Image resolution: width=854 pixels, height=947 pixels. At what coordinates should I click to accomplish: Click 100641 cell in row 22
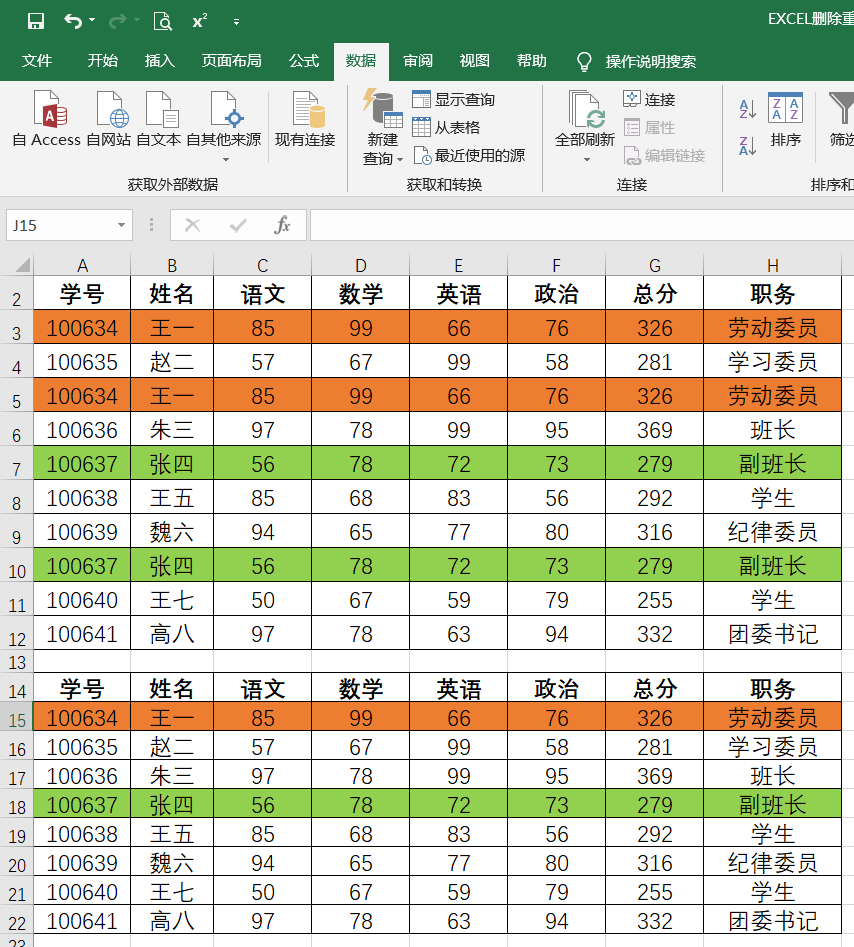[x=82, y=920]
